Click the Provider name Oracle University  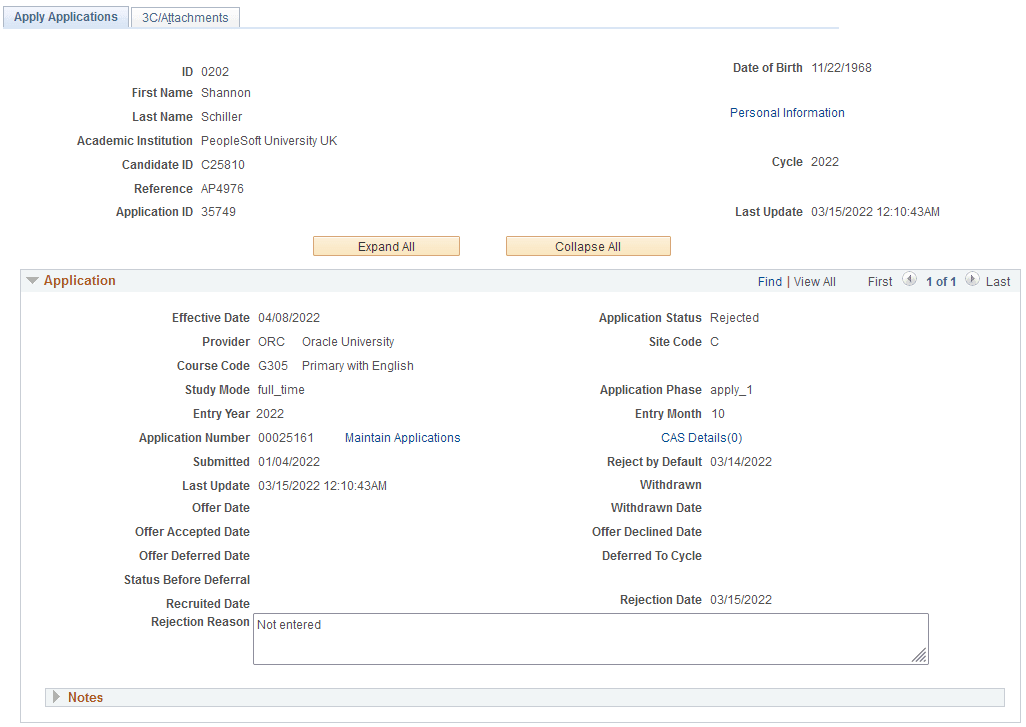pos(348,342)
